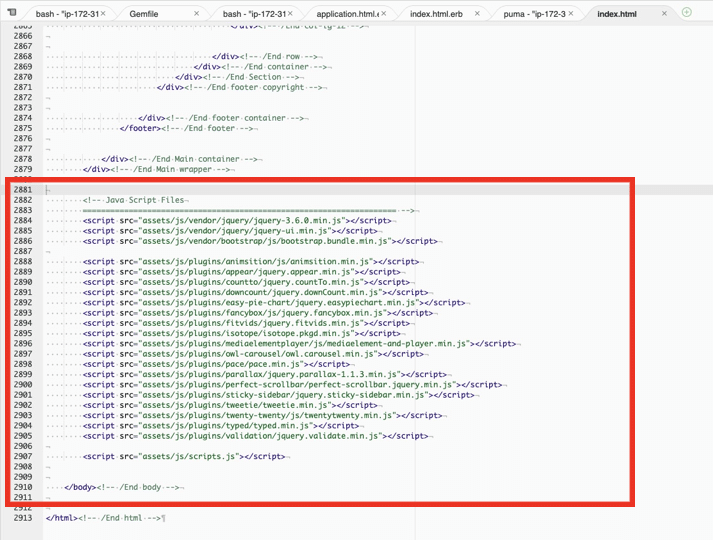Click the End Main wrapper comment line

tap(156, 169)
